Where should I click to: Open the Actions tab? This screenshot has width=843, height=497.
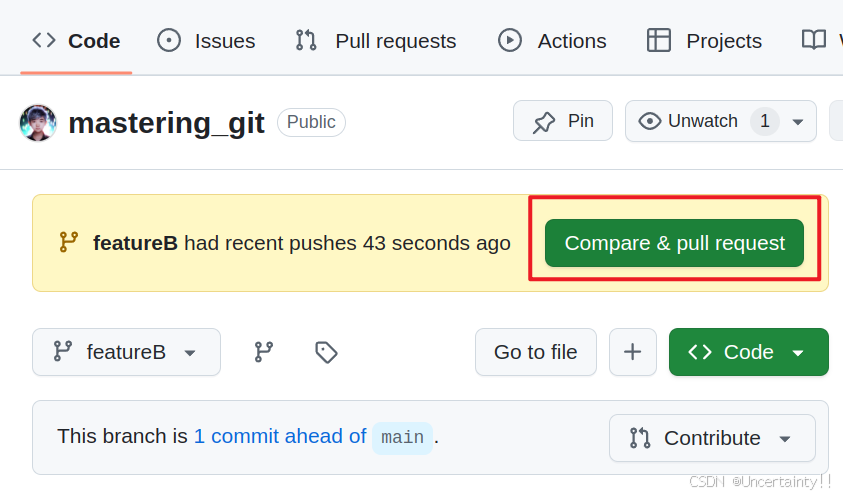point(552,41)
